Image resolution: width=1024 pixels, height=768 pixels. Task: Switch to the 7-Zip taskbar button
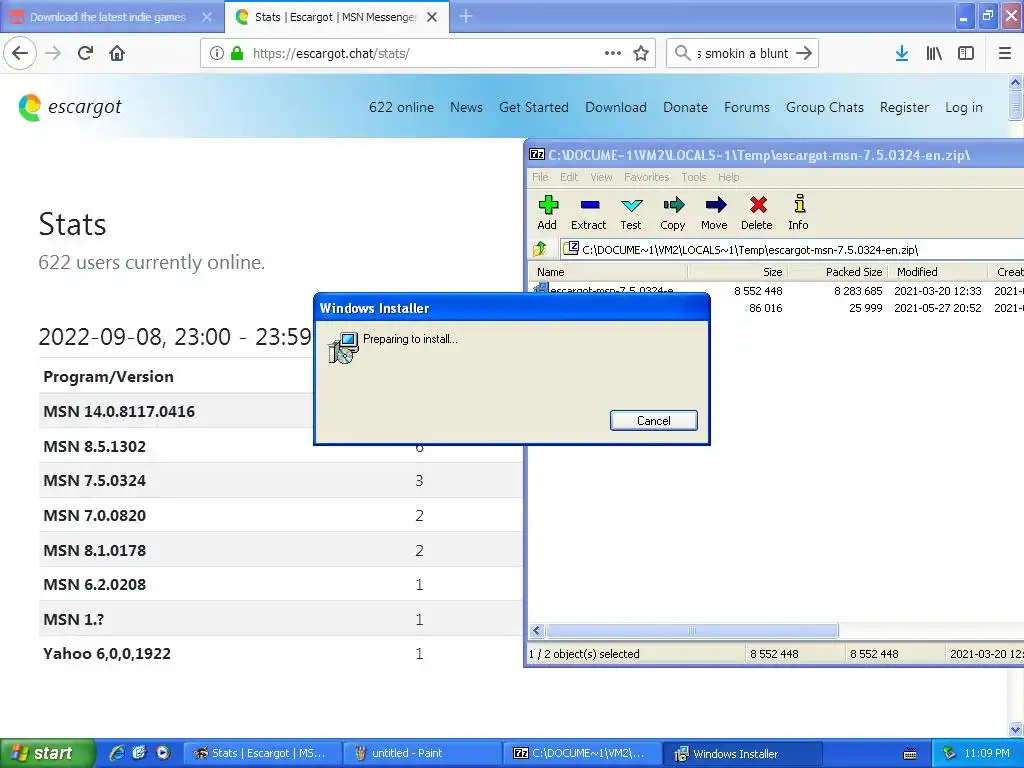pyautogui.click(x=583, y=753)
